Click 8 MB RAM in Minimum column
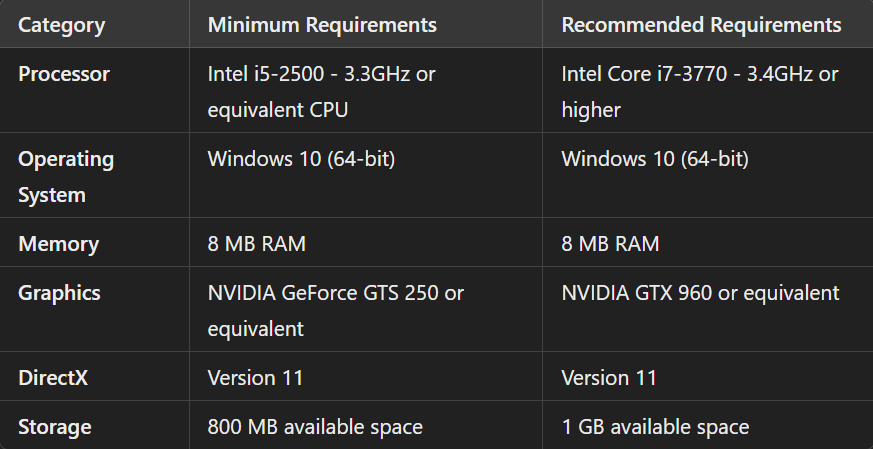This screenshot has width=873, height=449. point(256,244)
